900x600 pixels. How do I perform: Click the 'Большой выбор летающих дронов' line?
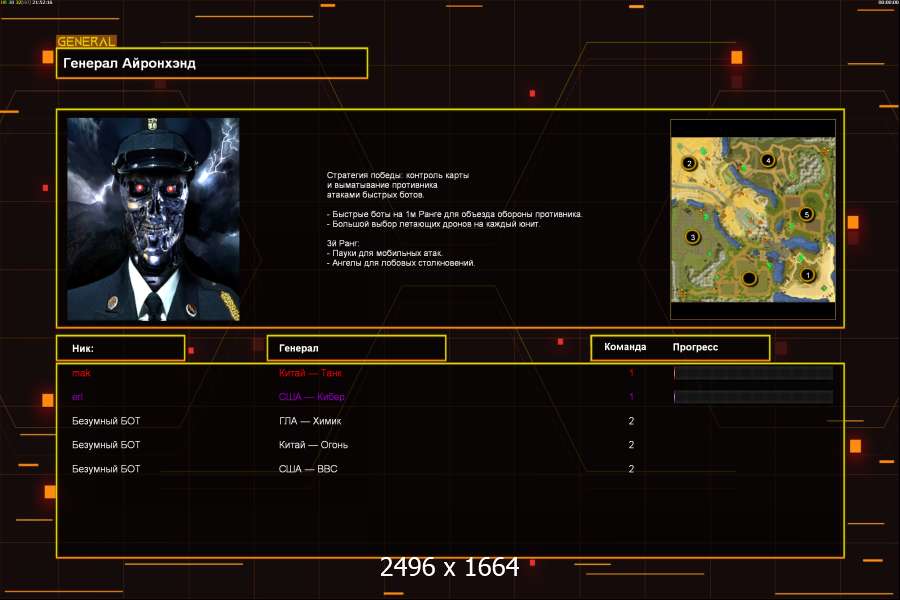tap(433, 224)
